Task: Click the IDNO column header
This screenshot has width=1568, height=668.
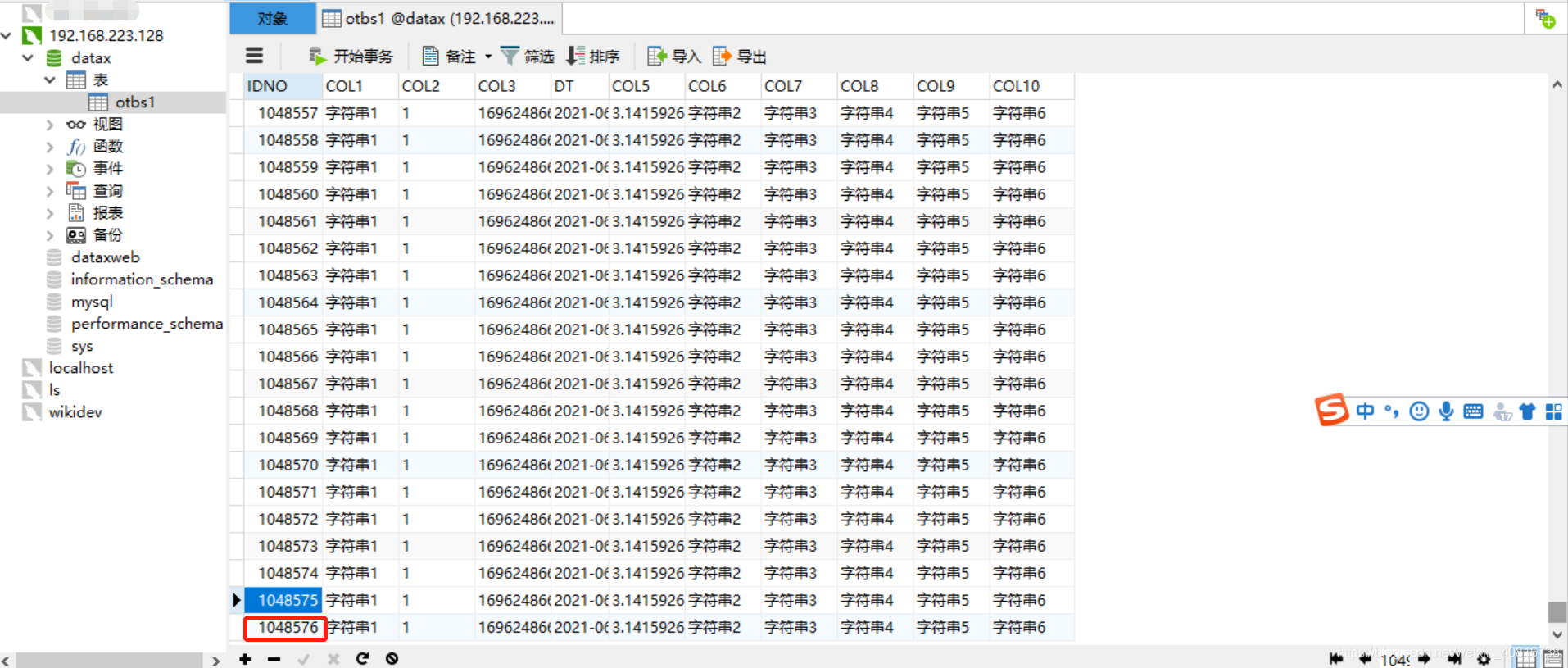Action: point(283,86)
